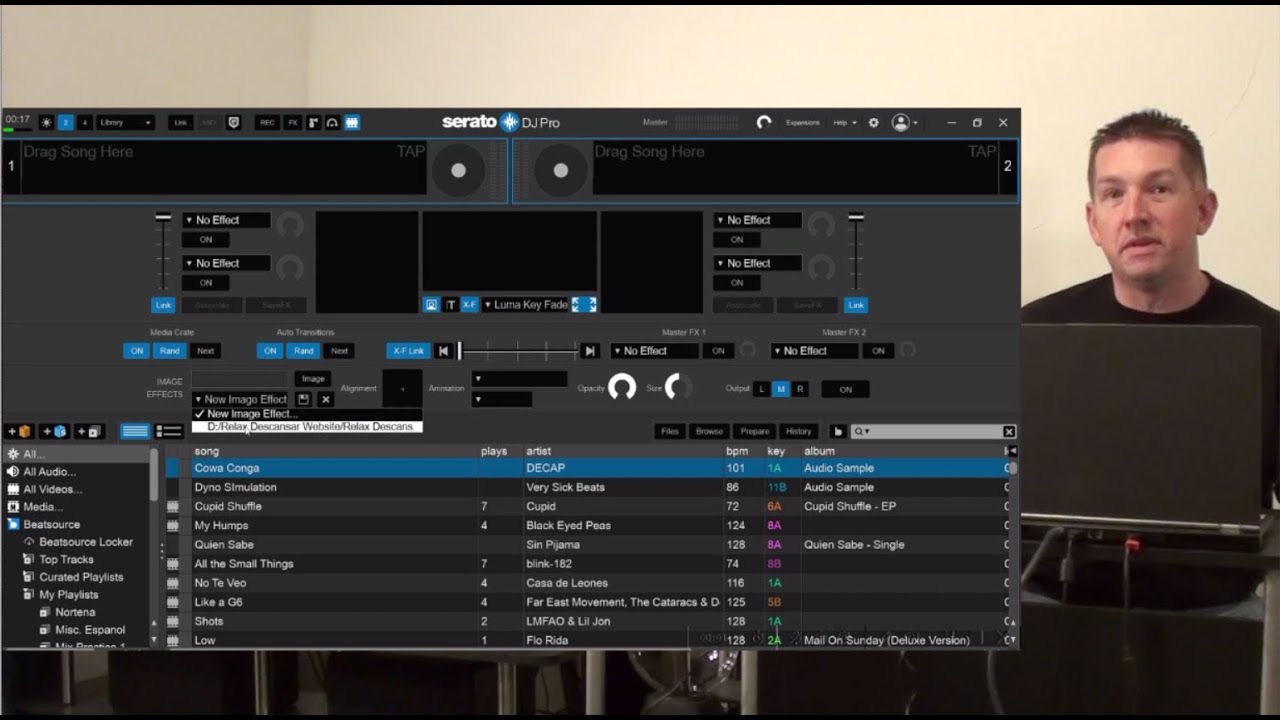Enable Master FX 2 ON button
The image size is (1280, 720).
878,351
